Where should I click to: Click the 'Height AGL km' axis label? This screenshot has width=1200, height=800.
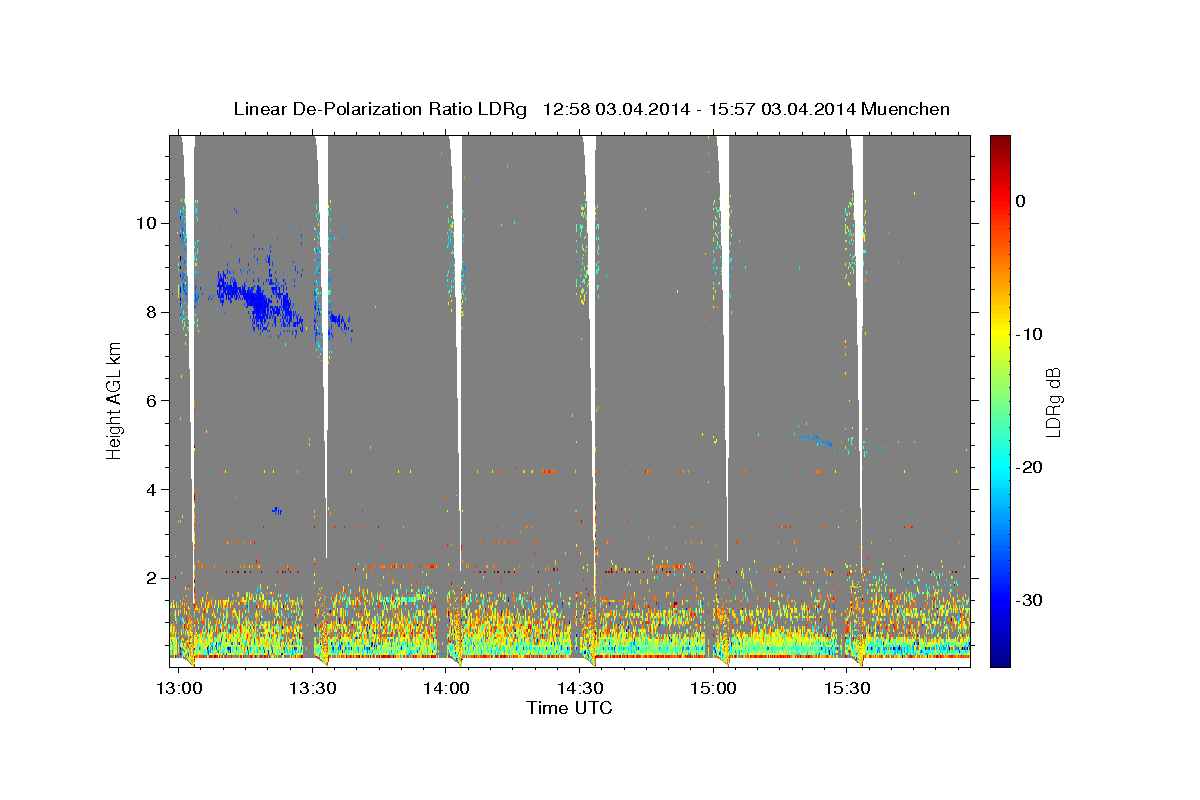[x=115, y=400]
